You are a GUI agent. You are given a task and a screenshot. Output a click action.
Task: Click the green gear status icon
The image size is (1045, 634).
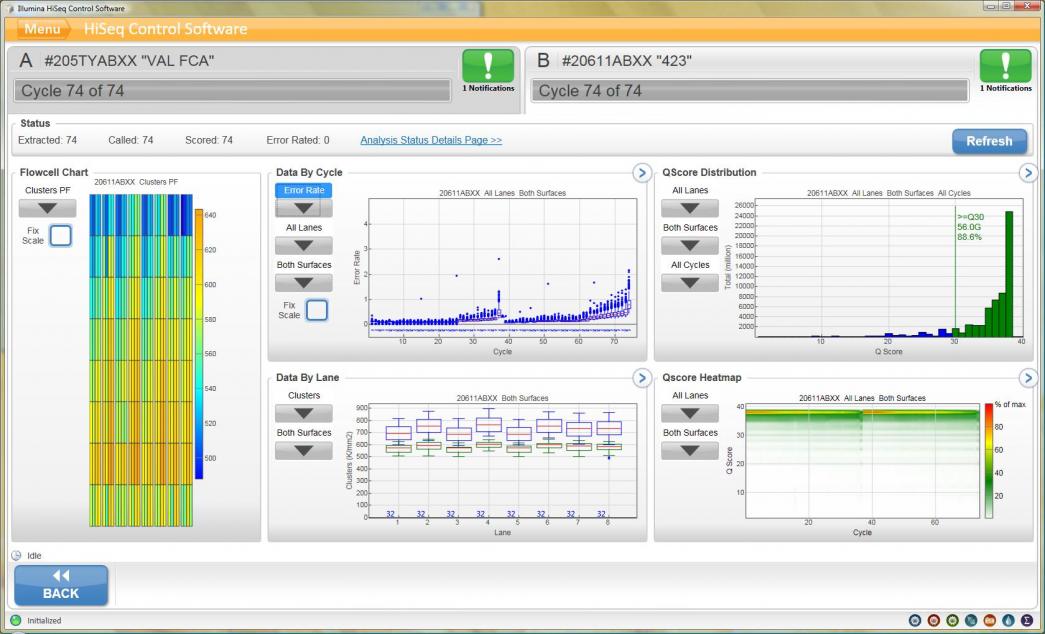pyautogui.click(x=952, y=620)
